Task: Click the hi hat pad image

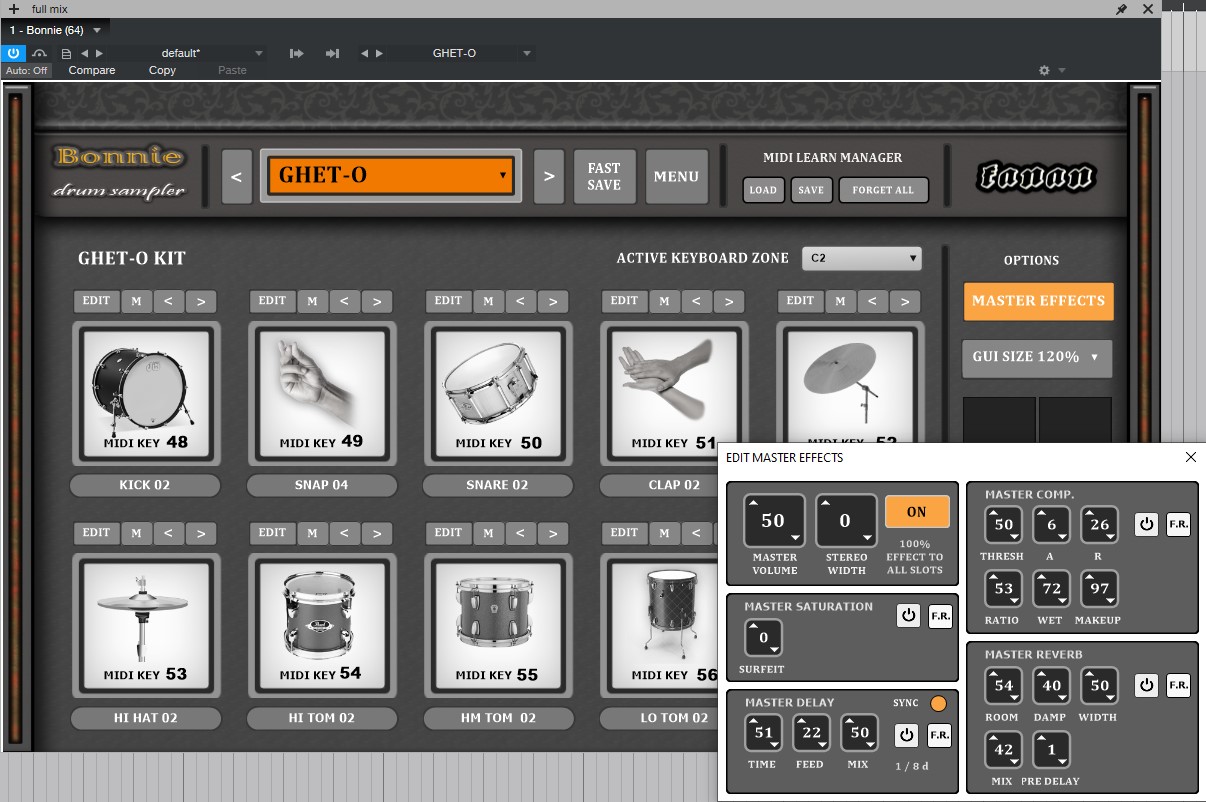Action: [145, 615]
